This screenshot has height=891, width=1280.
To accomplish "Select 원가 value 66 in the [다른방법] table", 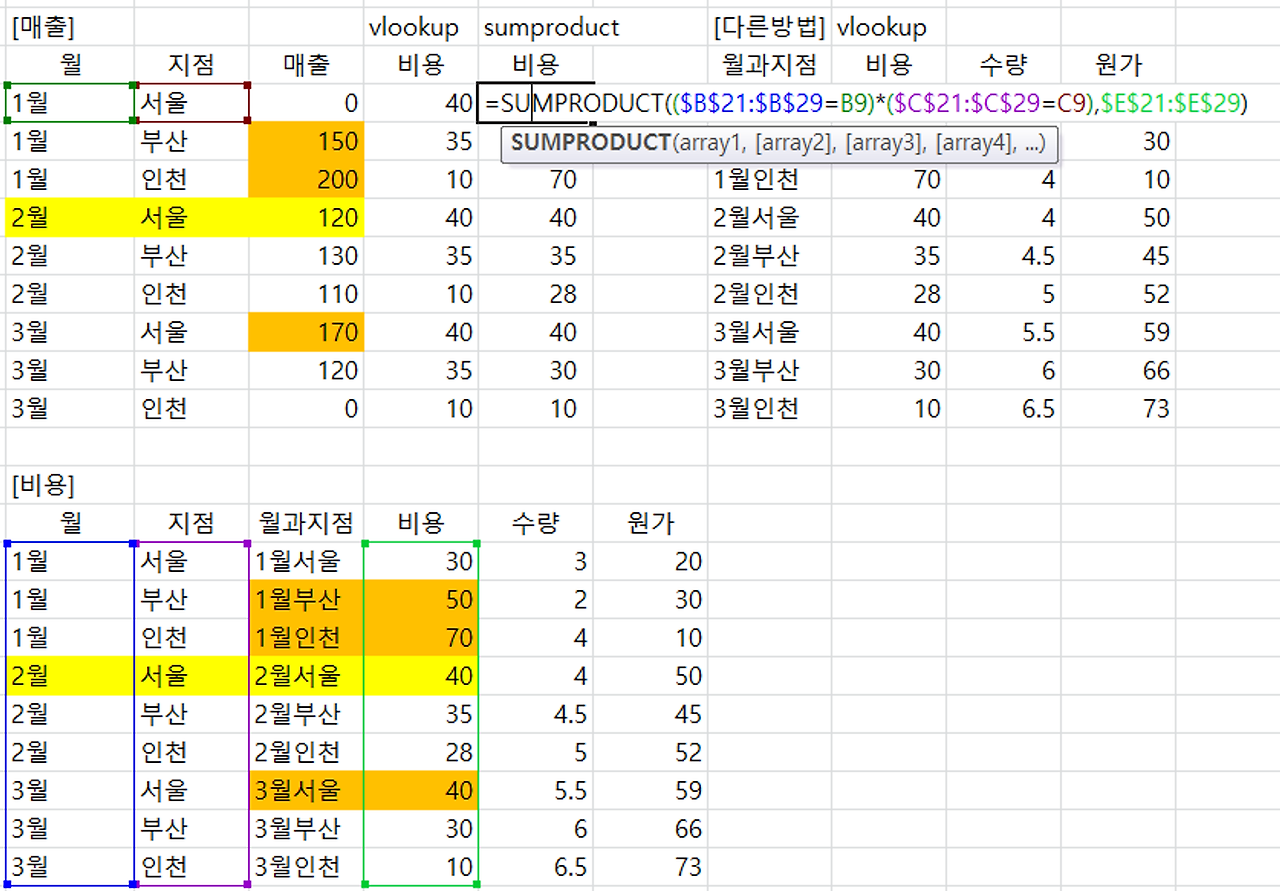I will 1118,370.
